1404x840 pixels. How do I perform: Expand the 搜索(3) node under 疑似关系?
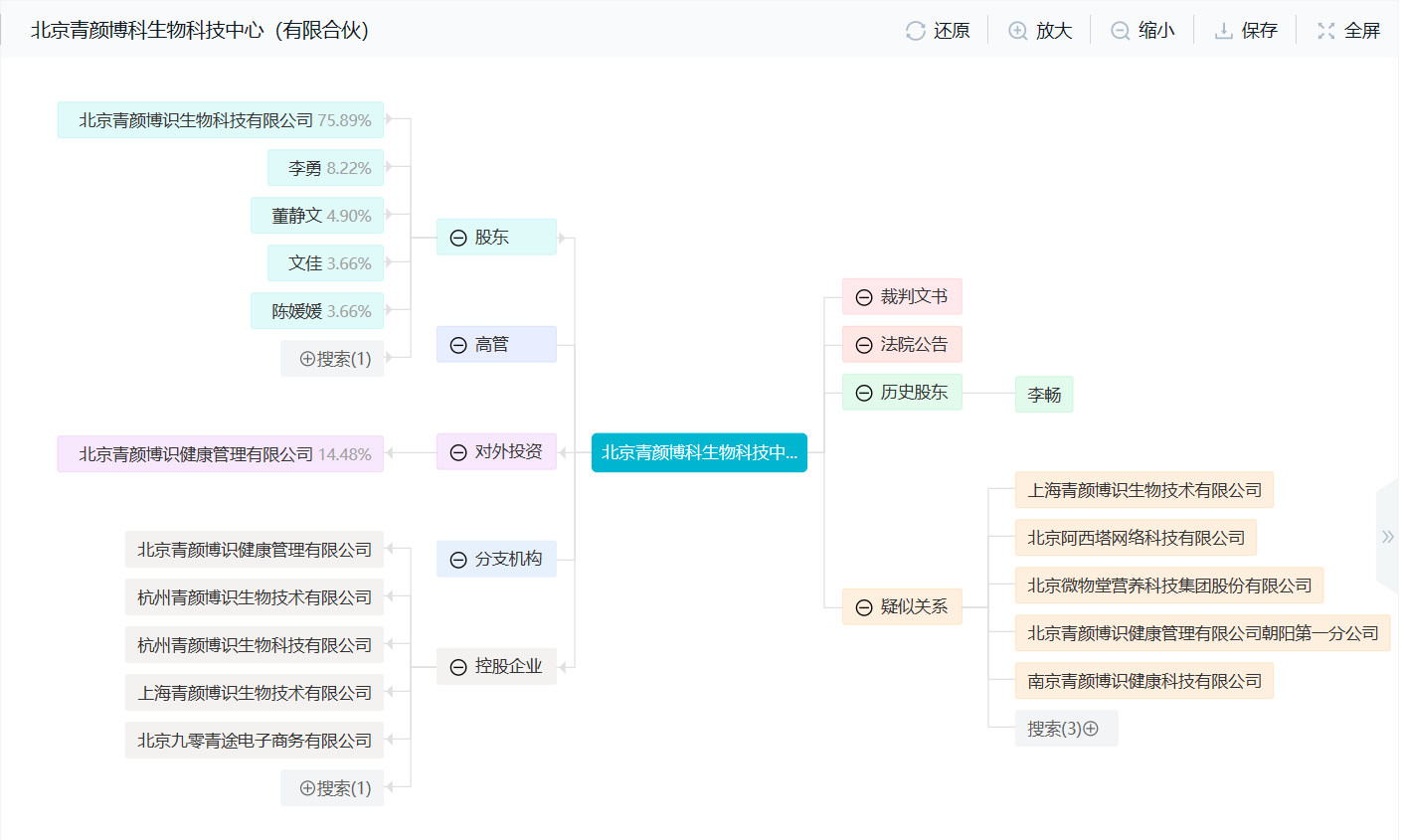click(x=1091, y=729)
